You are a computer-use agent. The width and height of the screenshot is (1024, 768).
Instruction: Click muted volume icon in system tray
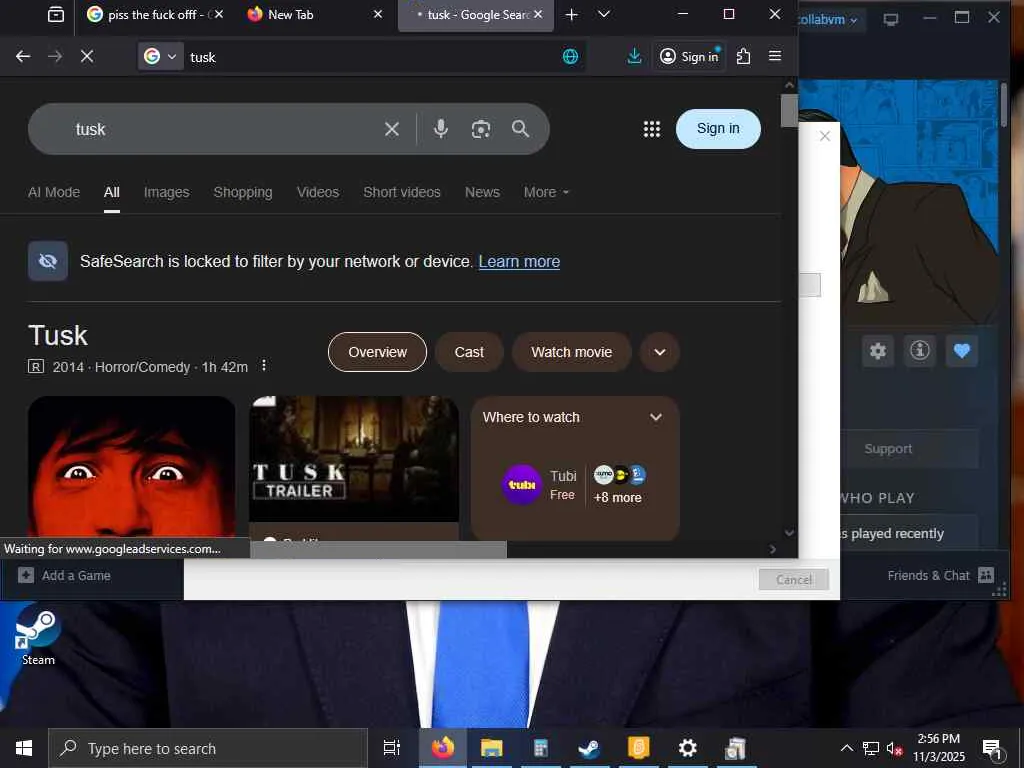click(x=895, y=748)
